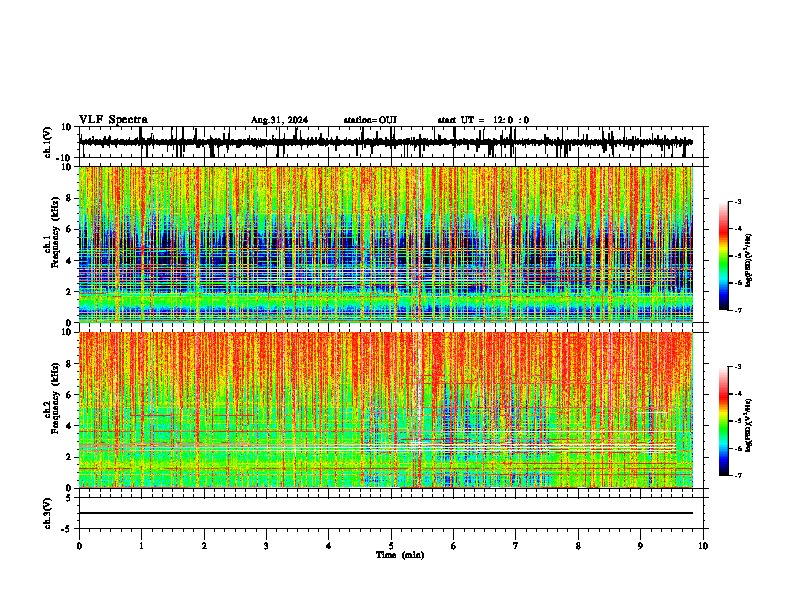792x612 pixels.
Task: Click the time axis tick label "1"
Action: [x=141, y=546]
